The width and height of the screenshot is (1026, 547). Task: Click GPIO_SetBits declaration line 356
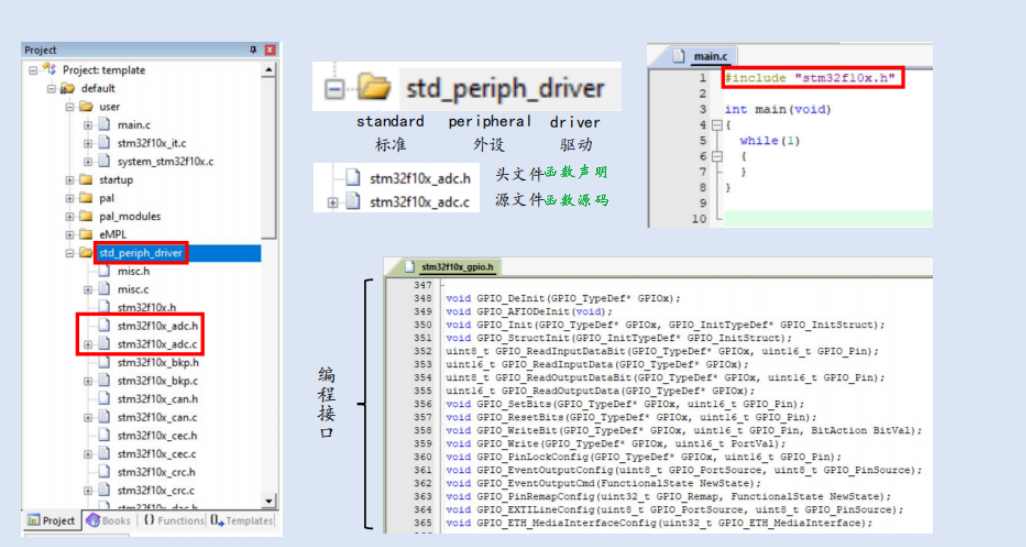(x=625, y=404)
